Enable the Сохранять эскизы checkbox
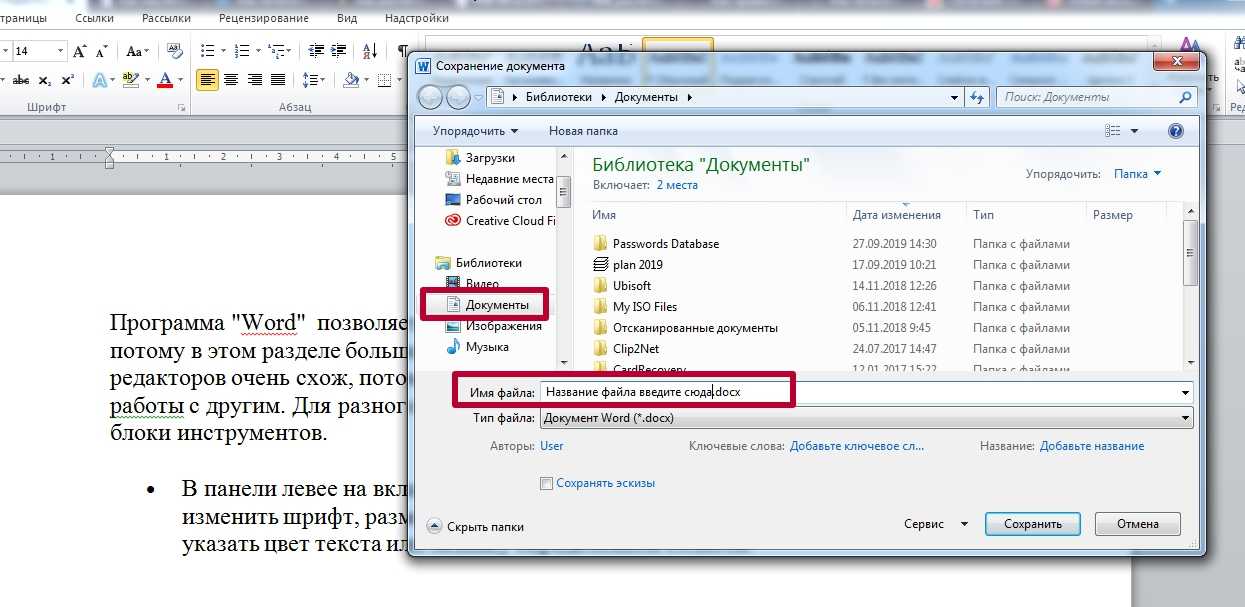This screenshot has height=607, width=1245. pyautogui.click(x=546, y=483)
